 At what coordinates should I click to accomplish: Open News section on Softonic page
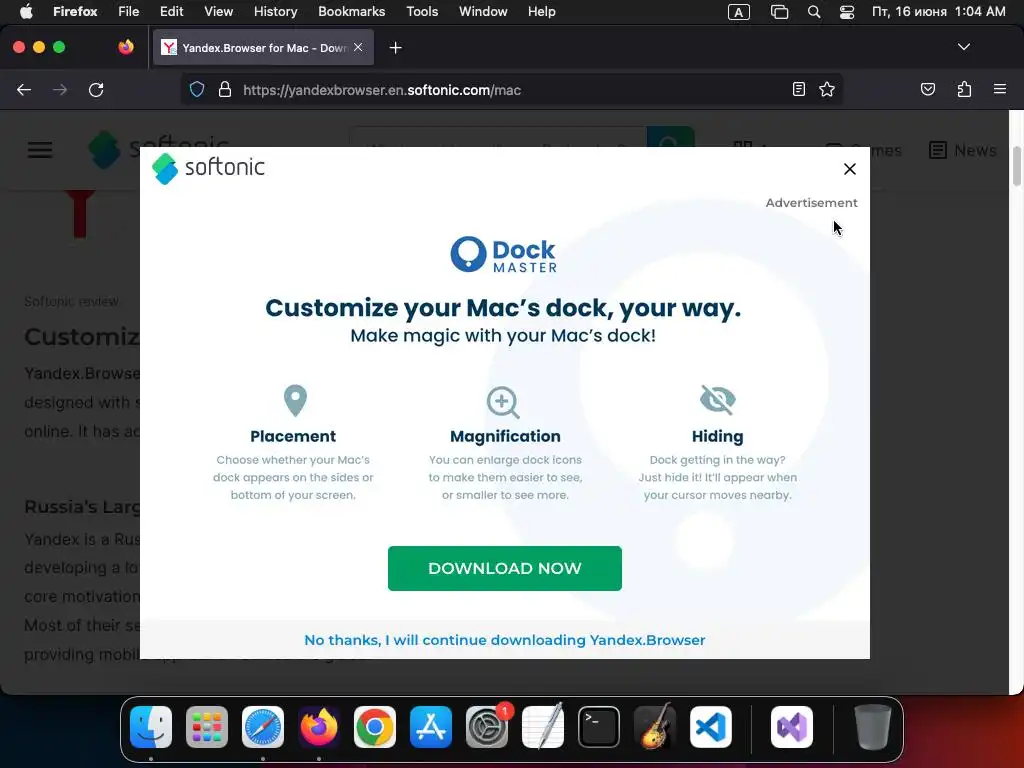(963, 150)
